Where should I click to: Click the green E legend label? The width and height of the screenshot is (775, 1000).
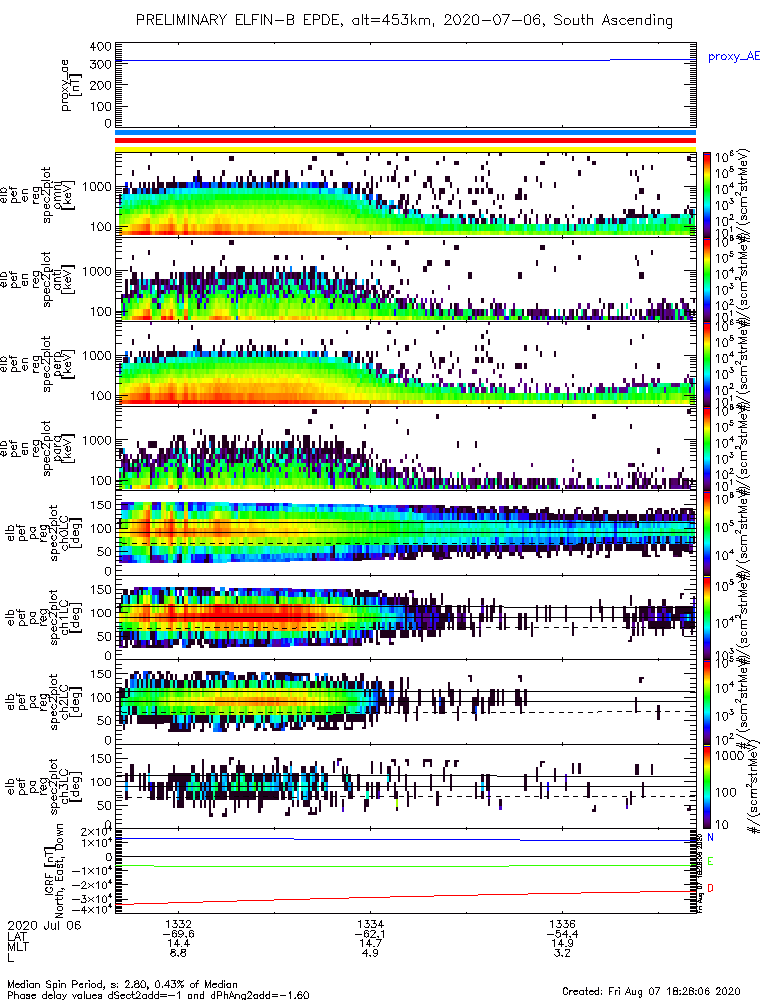pos(711,862)
